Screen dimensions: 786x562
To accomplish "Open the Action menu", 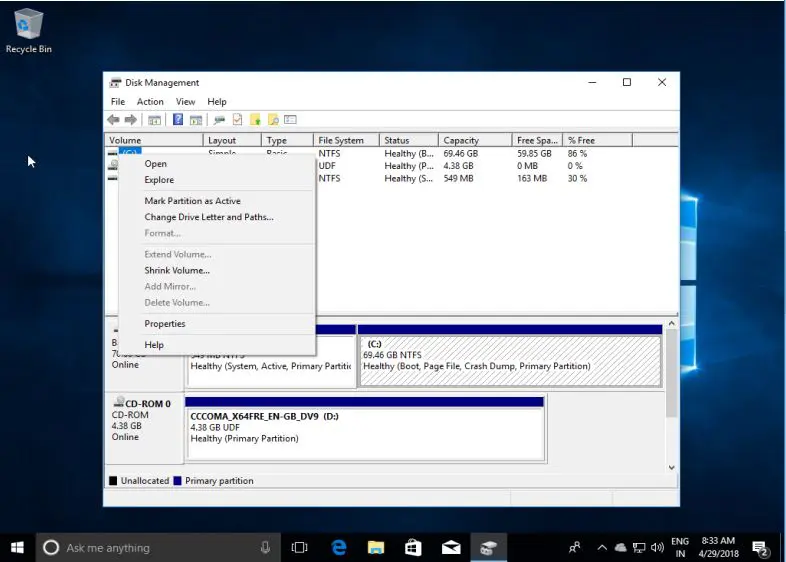I will pyautogui.click(x=150, y=102).
